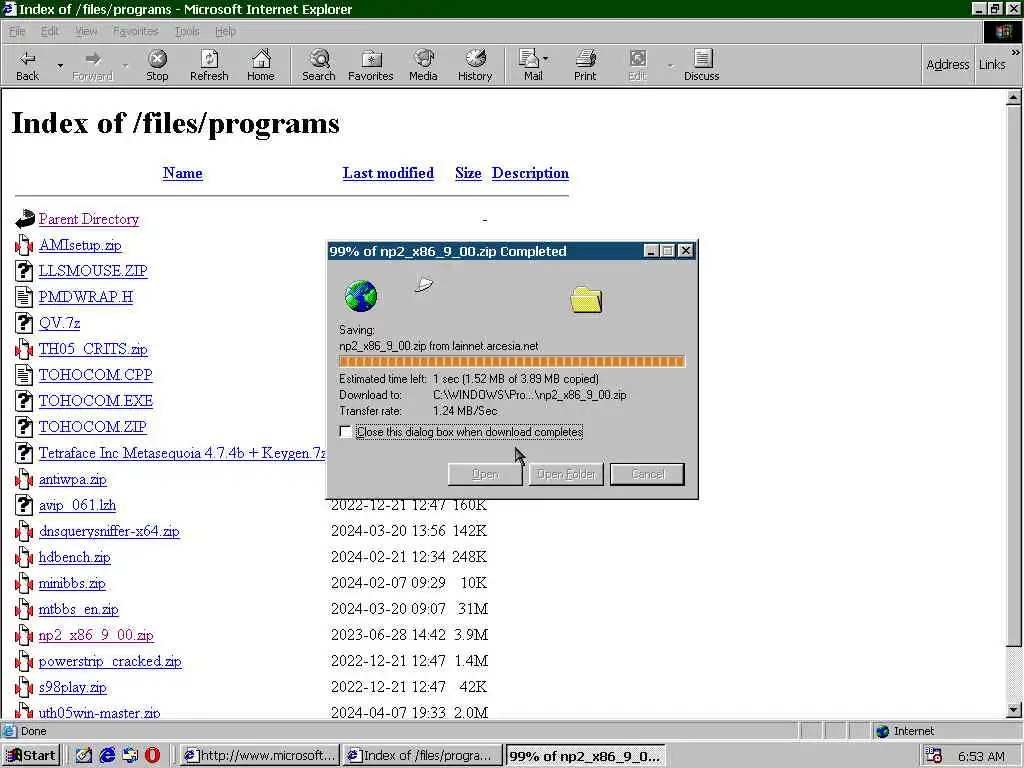Click third quick launch desktop icon
Viewport: 1024px width, 768px height.
pos(130,756)
